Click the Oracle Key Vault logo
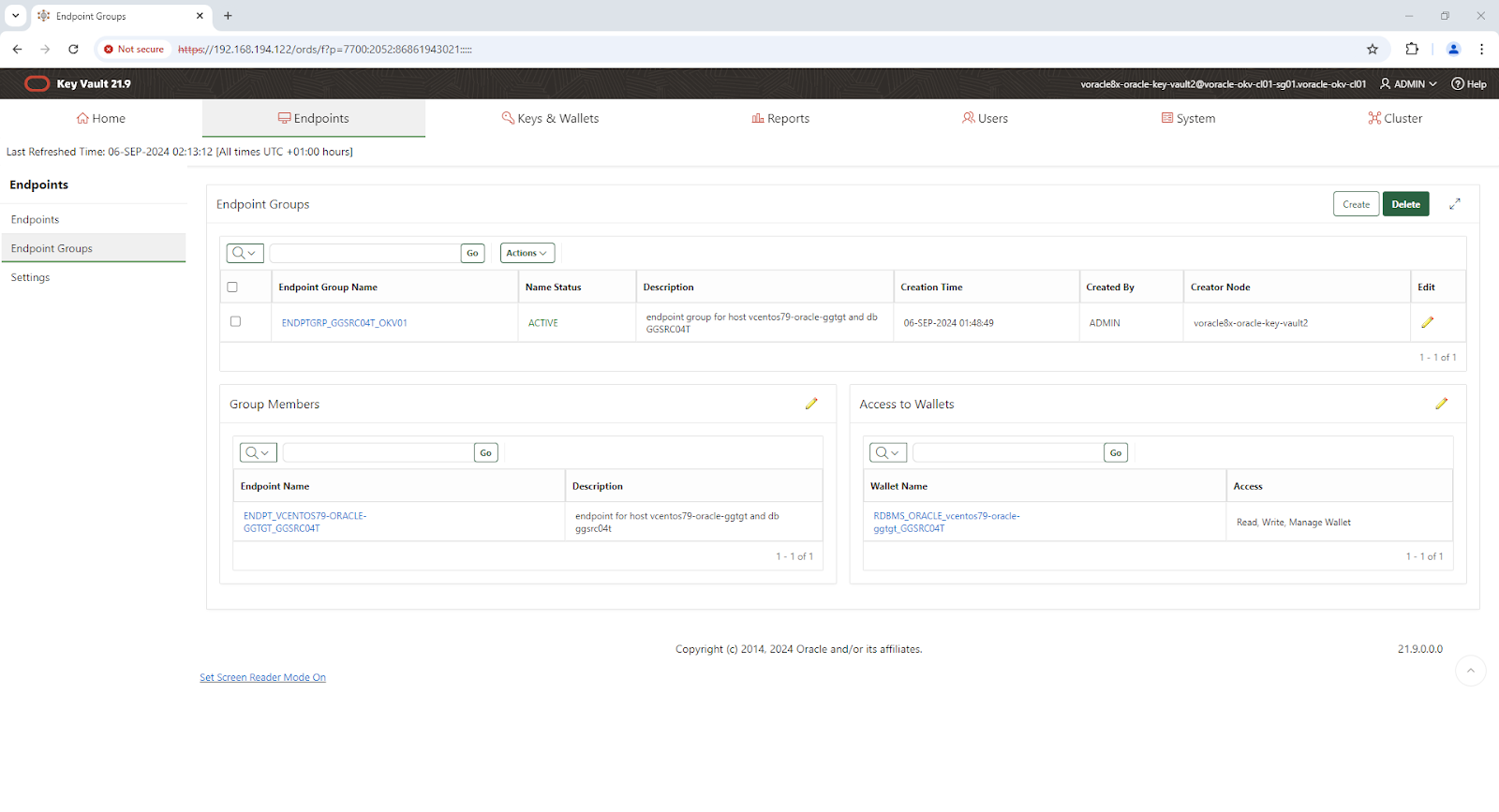Screen dimensions: 1499x812 pyautogui.click(x=37, y=83)
